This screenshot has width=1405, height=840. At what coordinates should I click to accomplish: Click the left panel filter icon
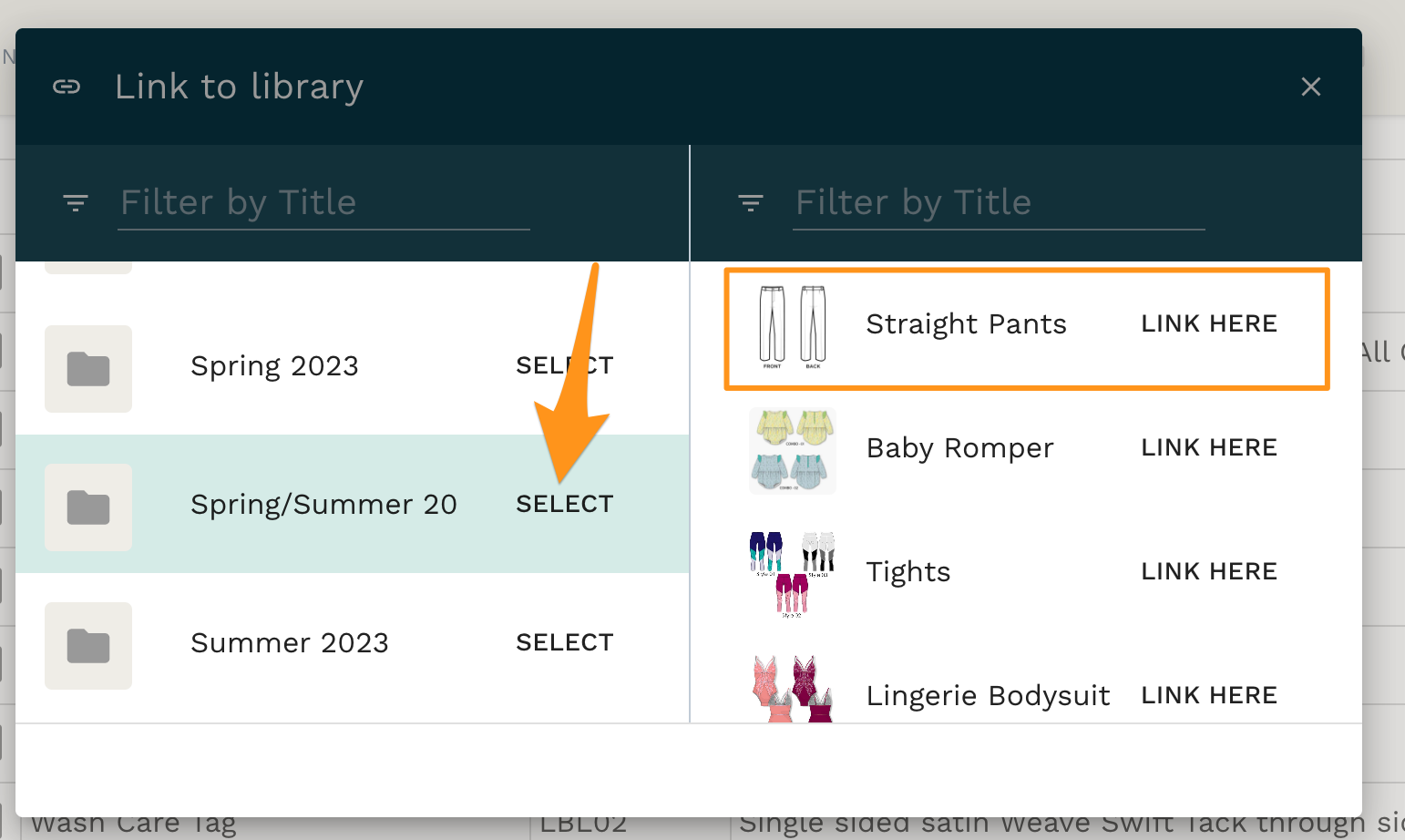click(x=76, y=202)
